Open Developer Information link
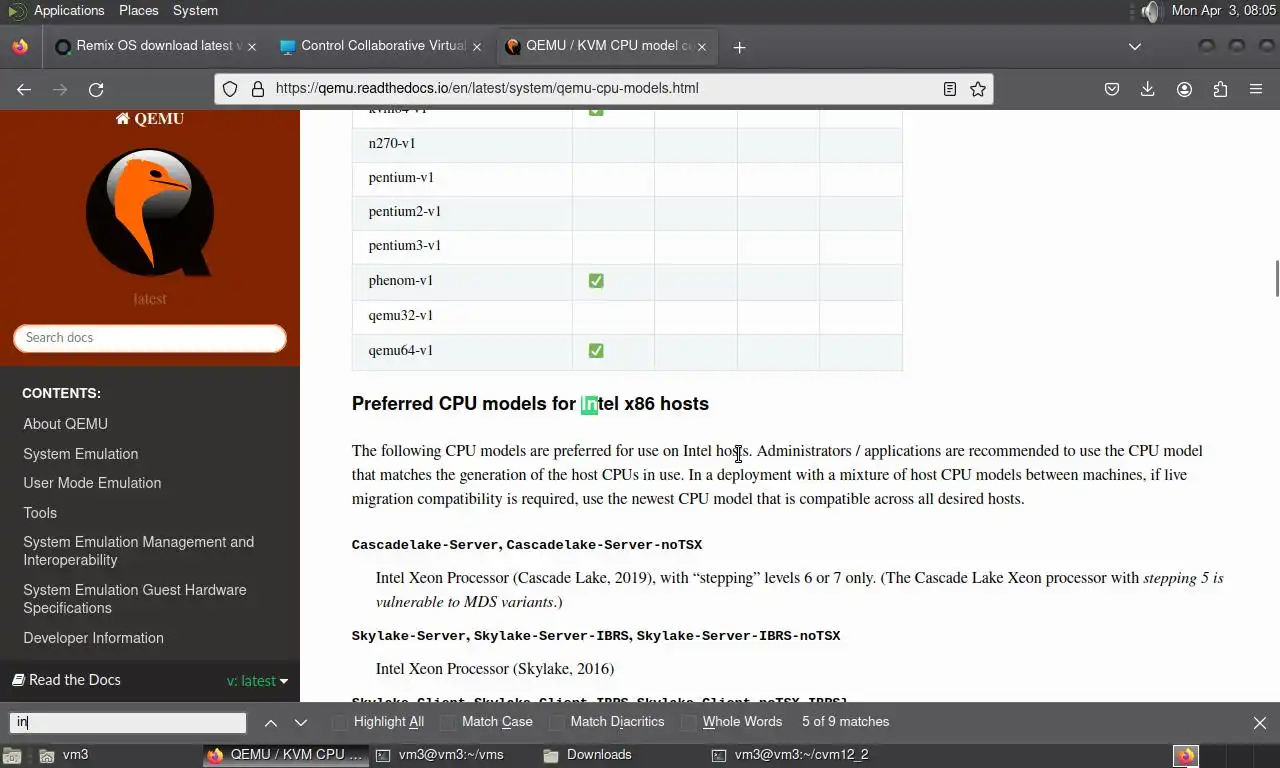This screenshot has width=1280, height=768. (94, 638)
